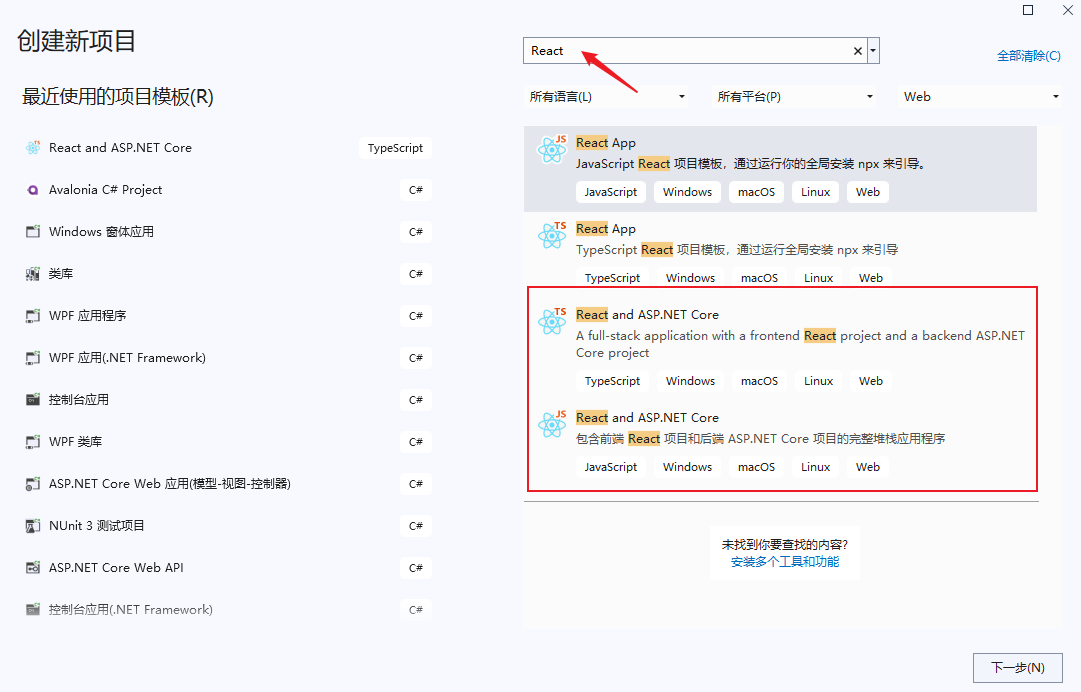Clear the search box with the X button

coord(857,51)
